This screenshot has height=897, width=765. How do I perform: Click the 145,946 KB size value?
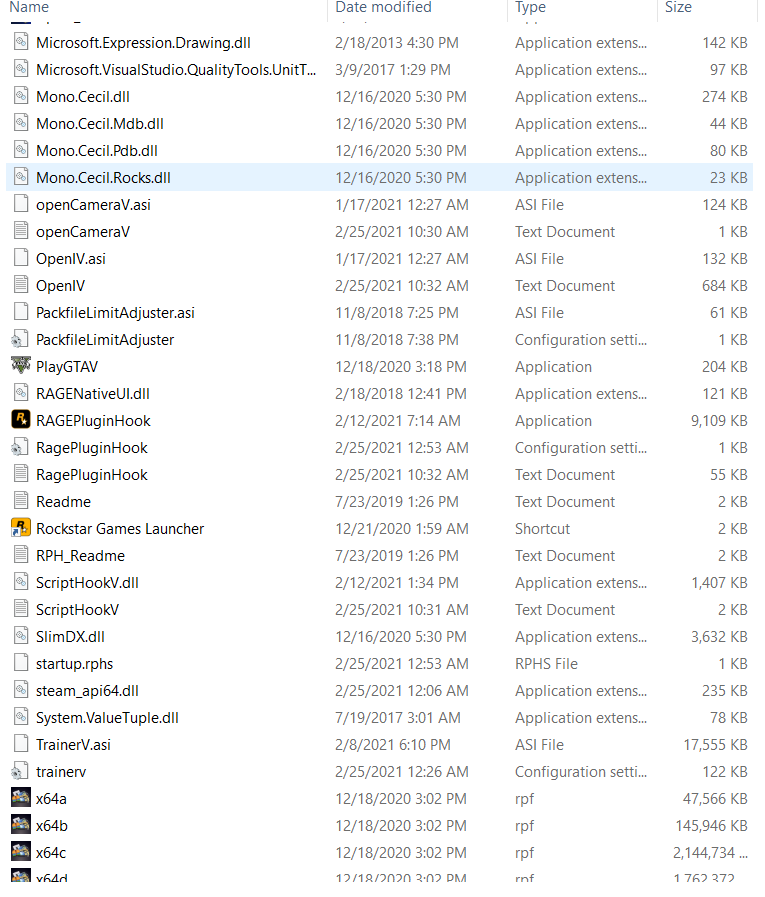711,825
